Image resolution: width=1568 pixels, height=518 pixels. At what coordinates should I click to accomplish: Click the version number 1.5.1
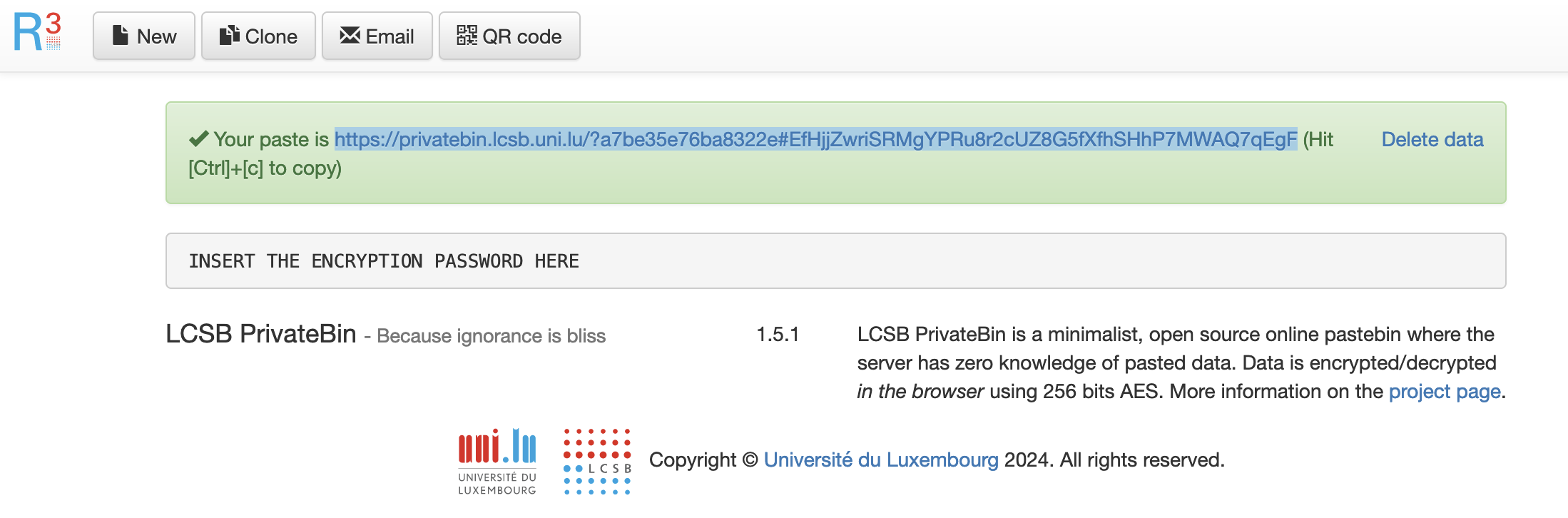(x=778, y=335)
